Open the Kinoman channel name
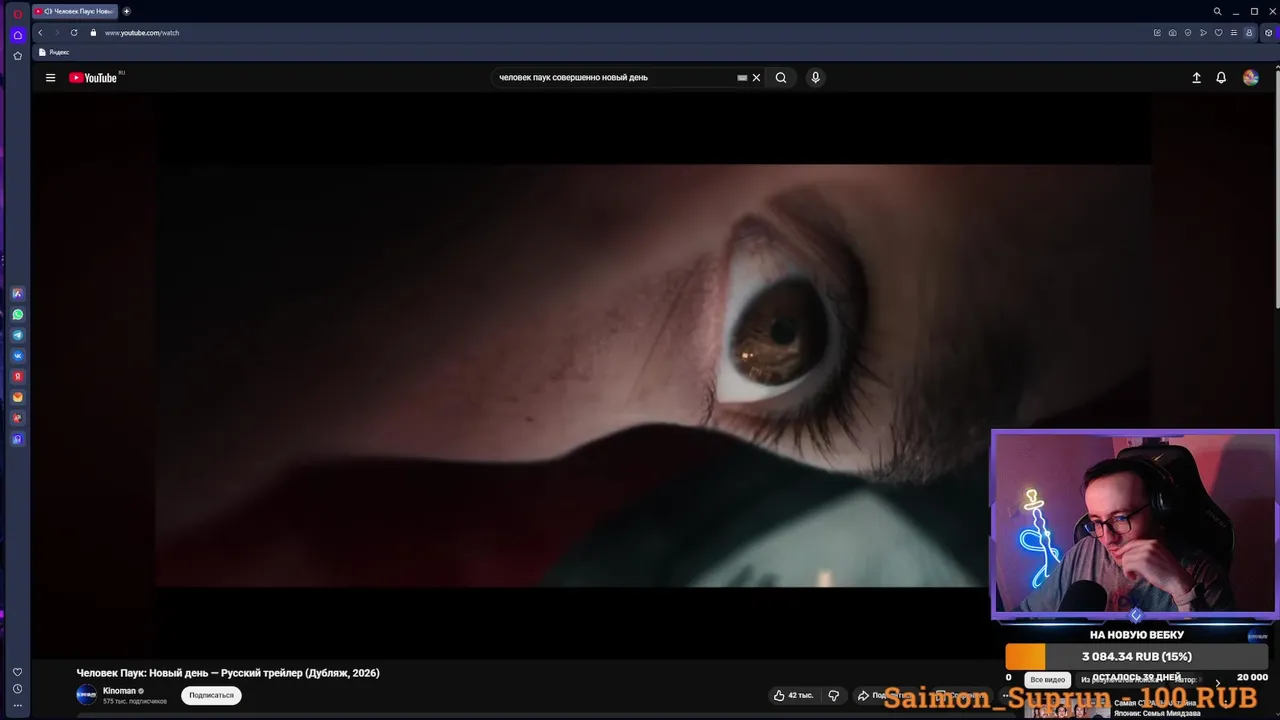 click(119, 691)
